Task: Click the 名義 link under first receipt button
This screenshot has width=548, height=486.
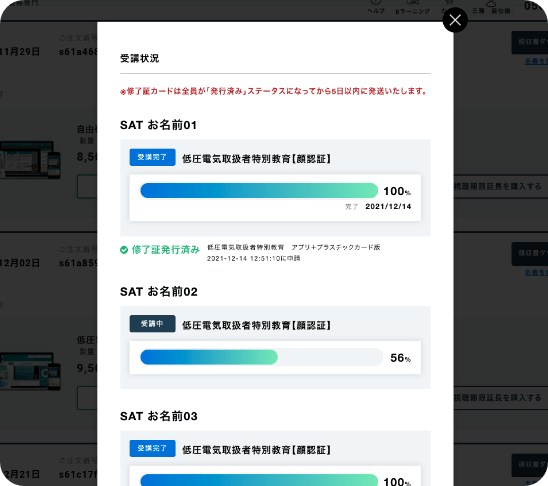Action: point(536,61)
